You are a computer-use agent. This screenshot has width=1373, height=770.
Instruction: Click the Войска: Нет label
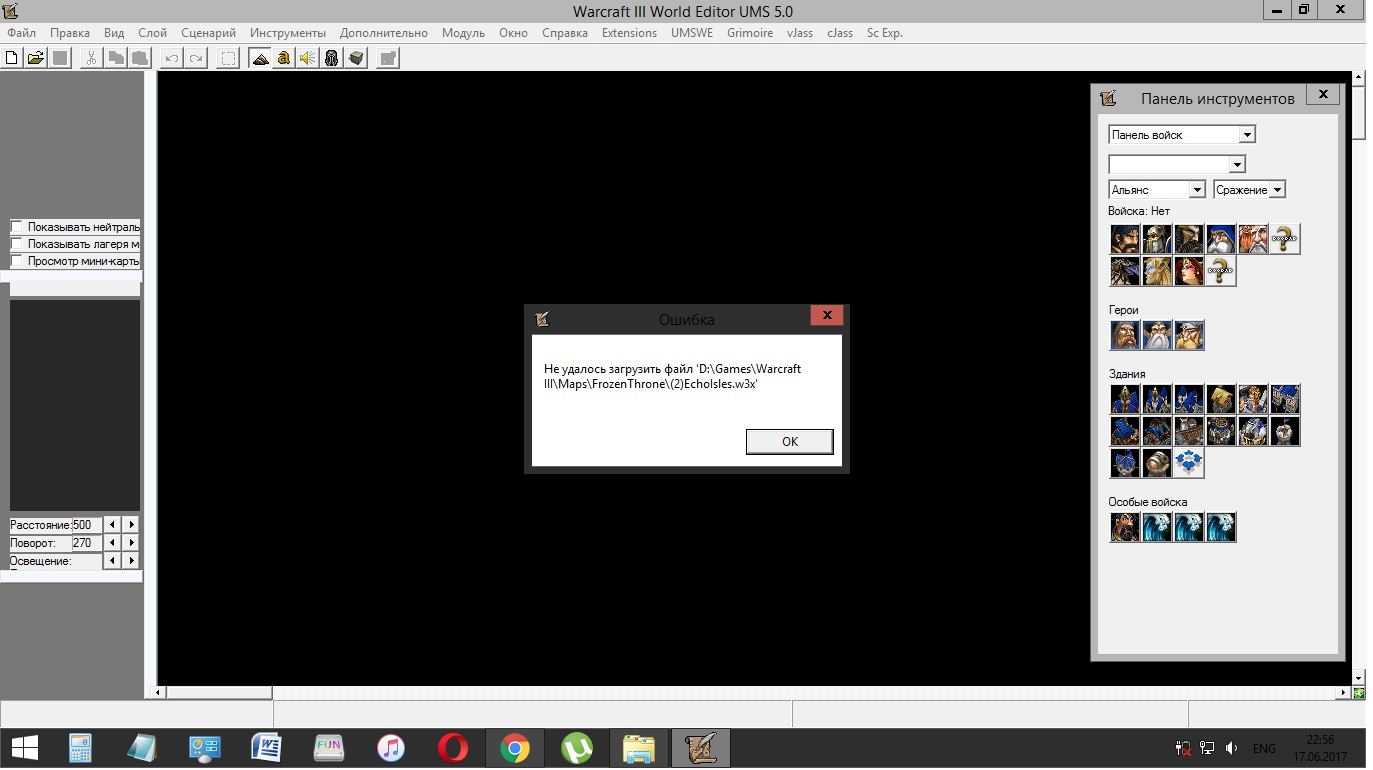(x=1139, y=211)
